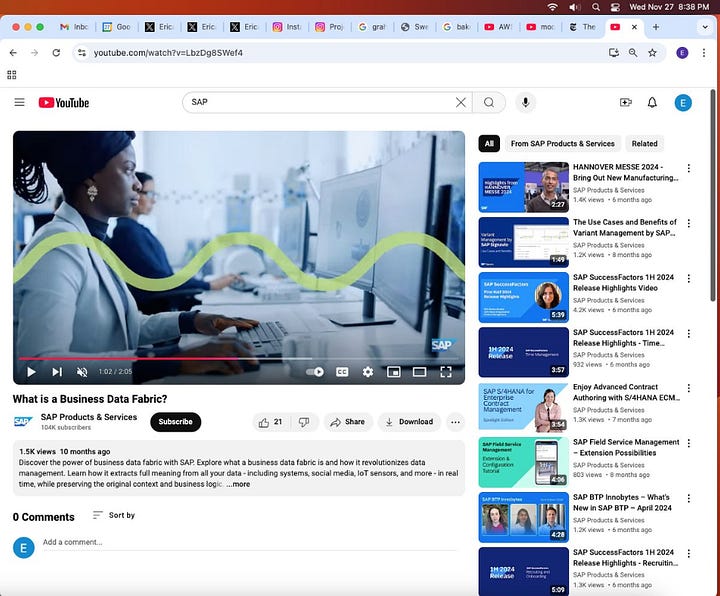The width and height of the screenshot is (720, 596).
Task: Open options for Release Highlights Video
Action: (x=688, y=278)
